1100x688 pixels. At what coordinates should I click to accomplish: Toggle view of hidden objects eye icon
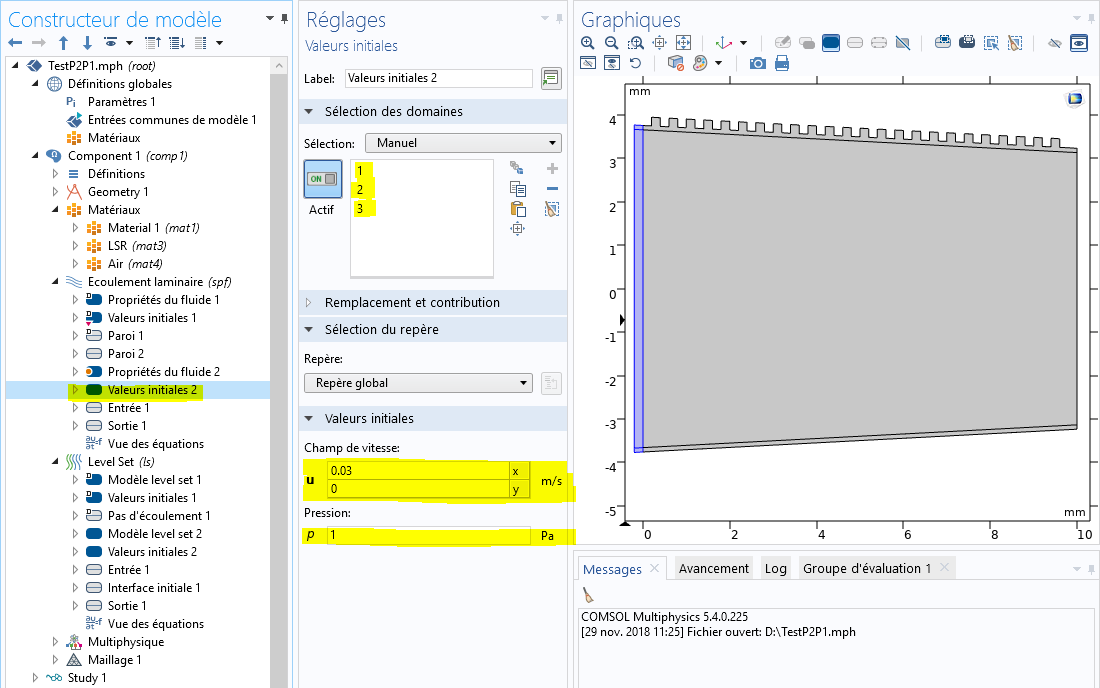coord(1078,43)
